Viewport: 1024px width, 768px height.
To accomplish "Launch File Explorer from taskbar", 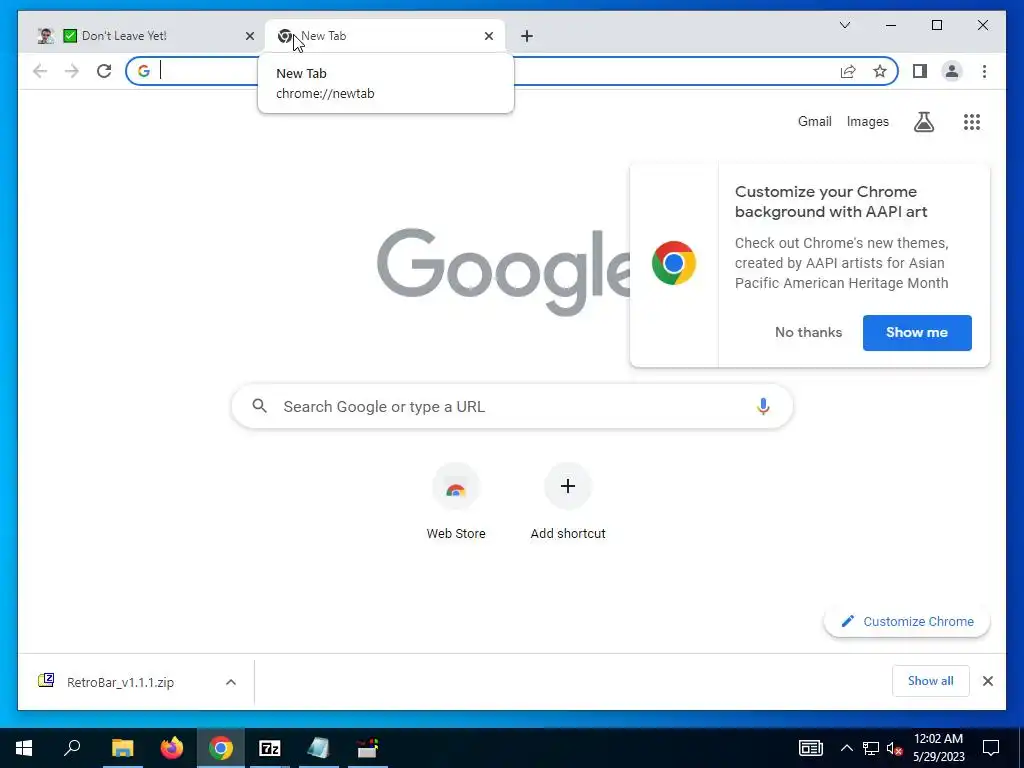I will (x=122, y=748).
